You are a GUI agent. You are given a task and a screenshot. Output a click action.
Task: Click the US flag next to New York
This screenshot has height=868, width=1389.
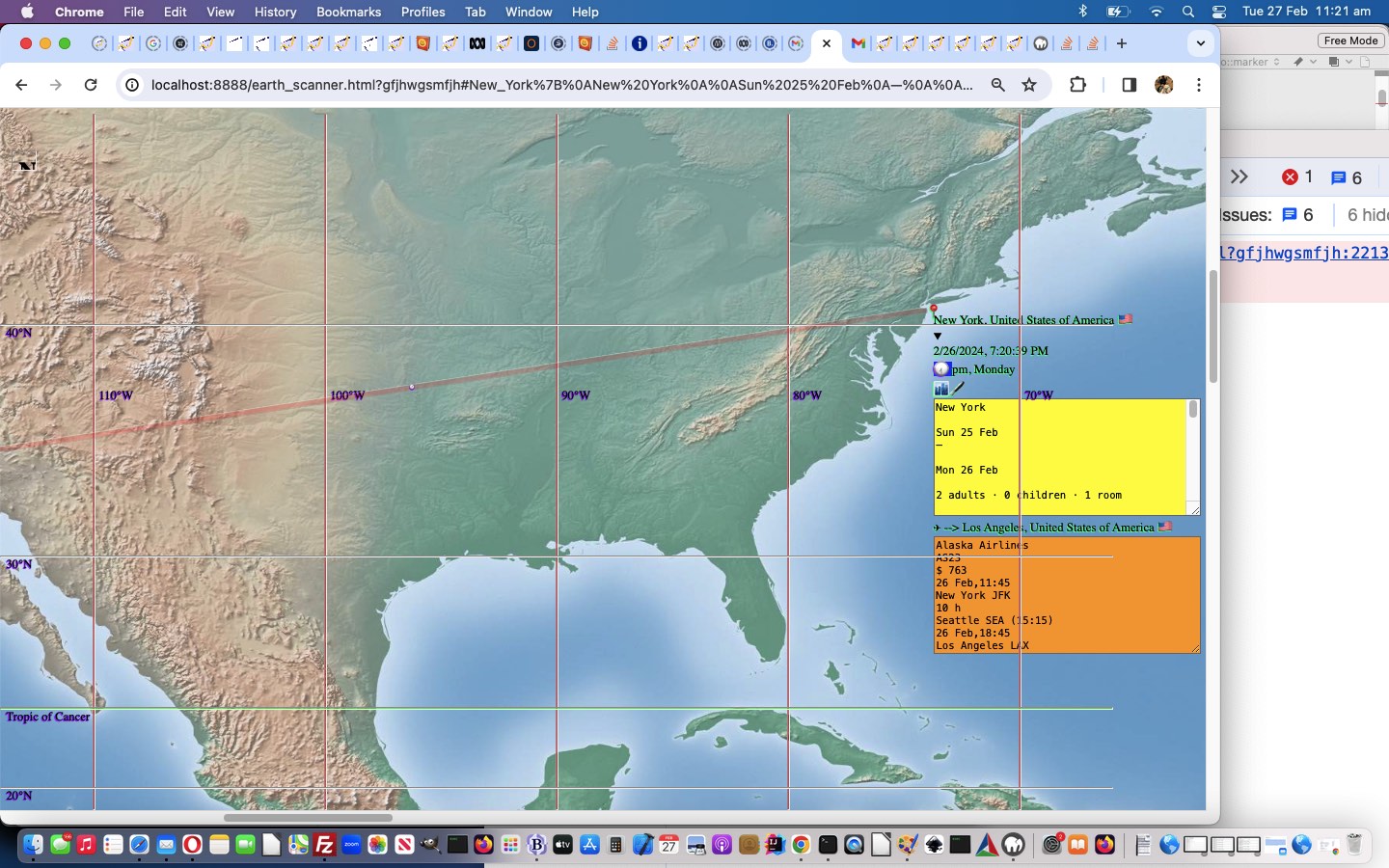(1125, 319)
